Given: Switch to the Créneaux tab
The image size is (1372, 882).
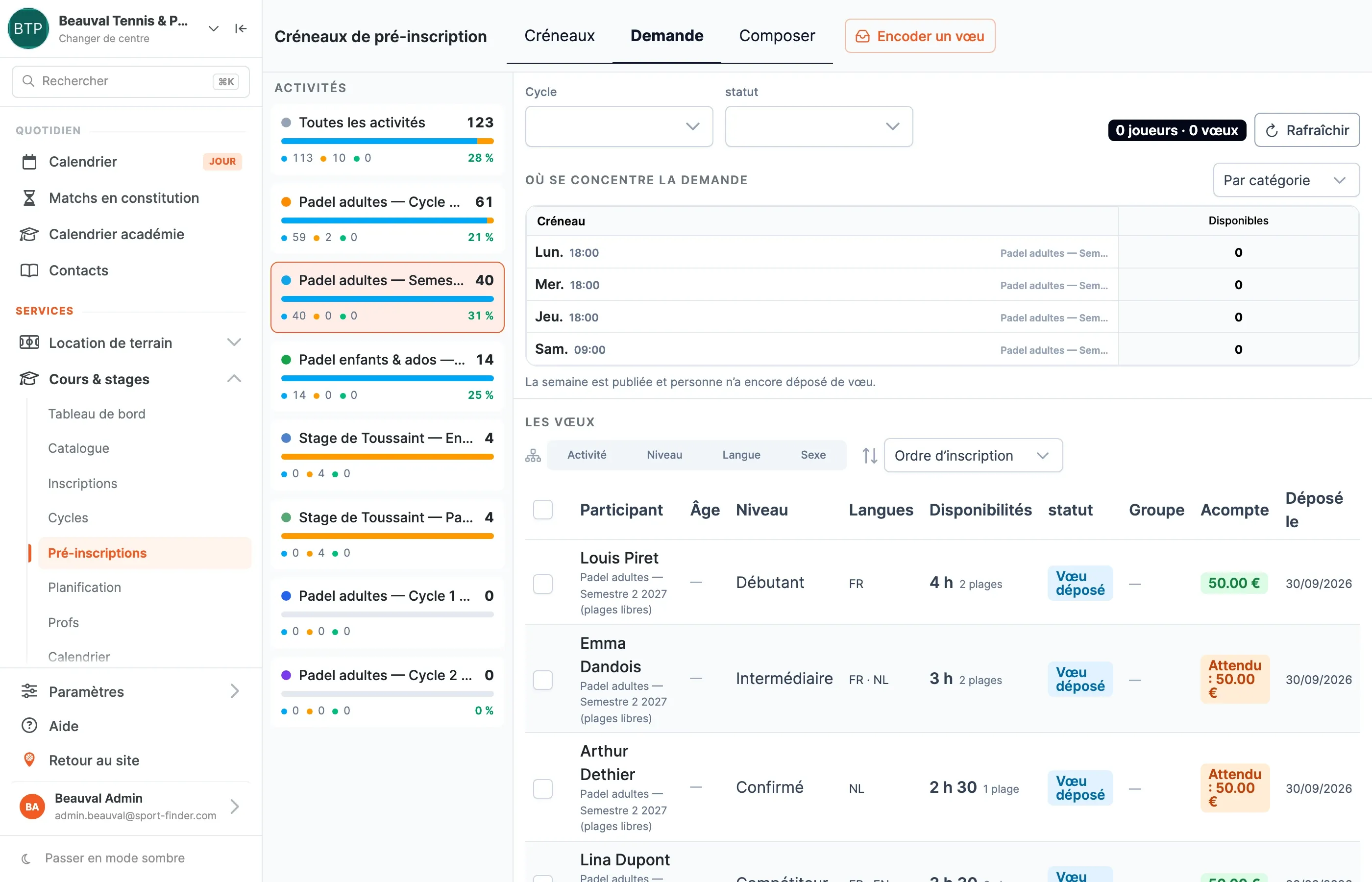Looking at the screenshot, I should point(560,36).
